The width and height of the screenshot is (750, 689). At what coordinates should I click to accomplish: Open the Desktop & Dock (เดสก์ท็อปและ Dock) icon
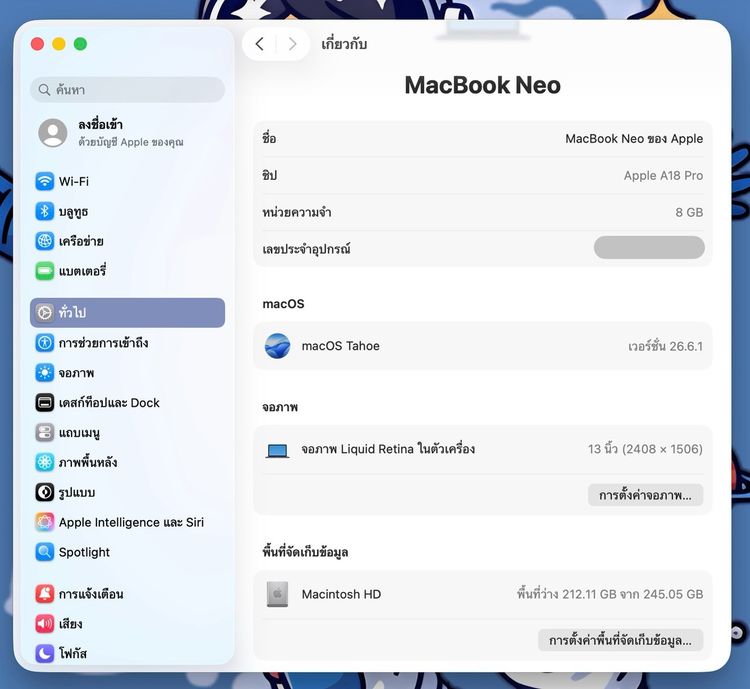[44, 403]
